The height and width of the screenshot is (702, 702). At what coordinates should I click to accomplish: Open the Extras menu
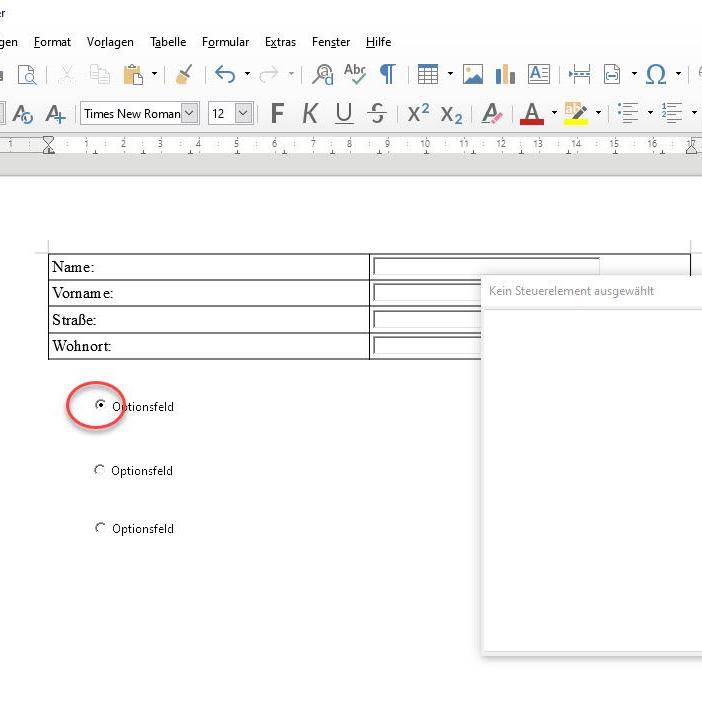[x=280, y=42]
